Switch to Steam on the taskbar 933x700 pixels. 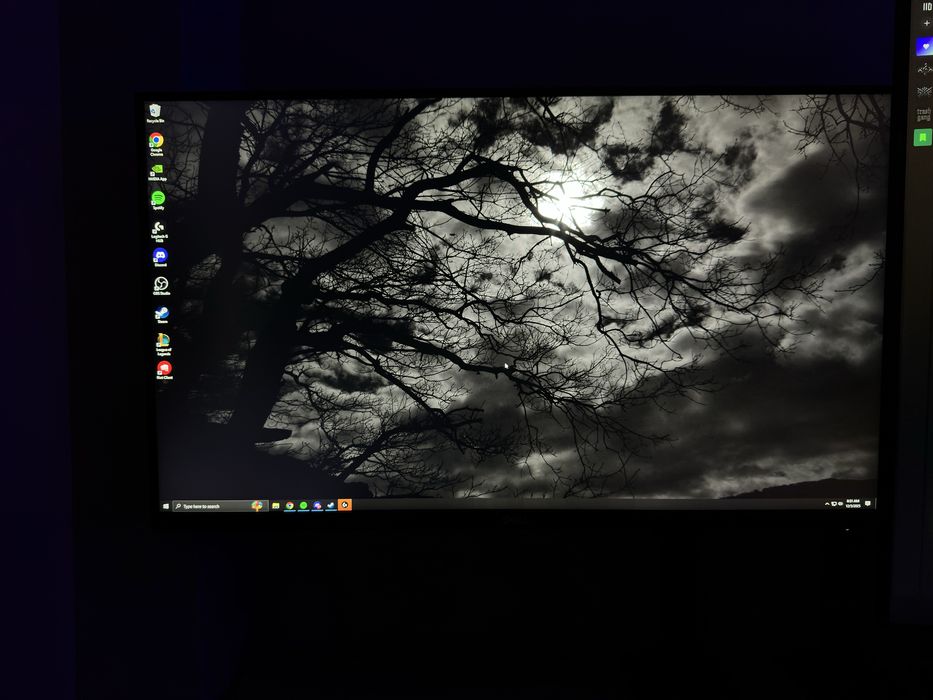tap(331, 505)
